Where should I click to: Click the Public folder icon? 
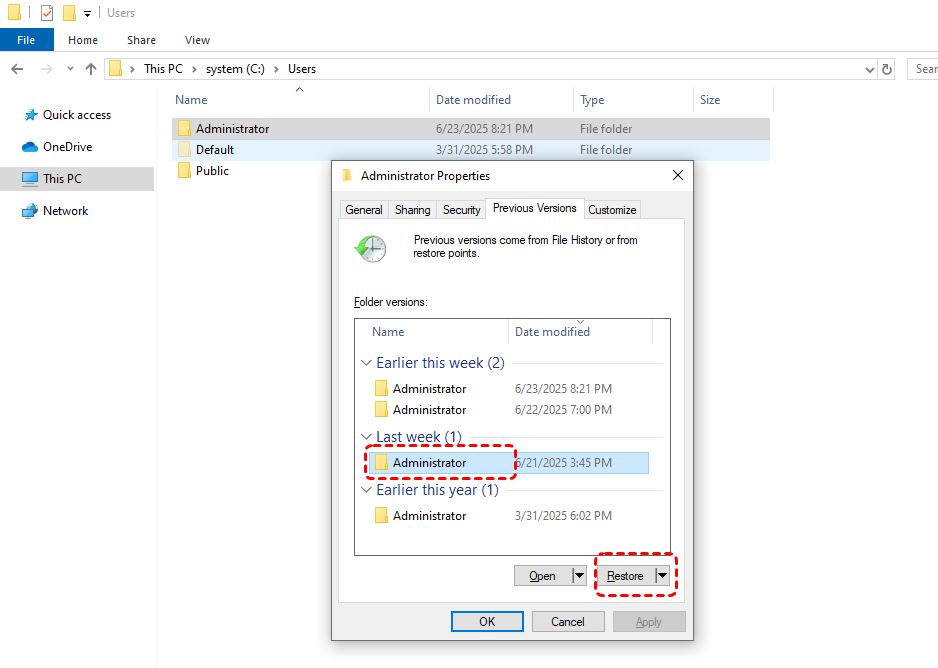(x=184, y=170)
